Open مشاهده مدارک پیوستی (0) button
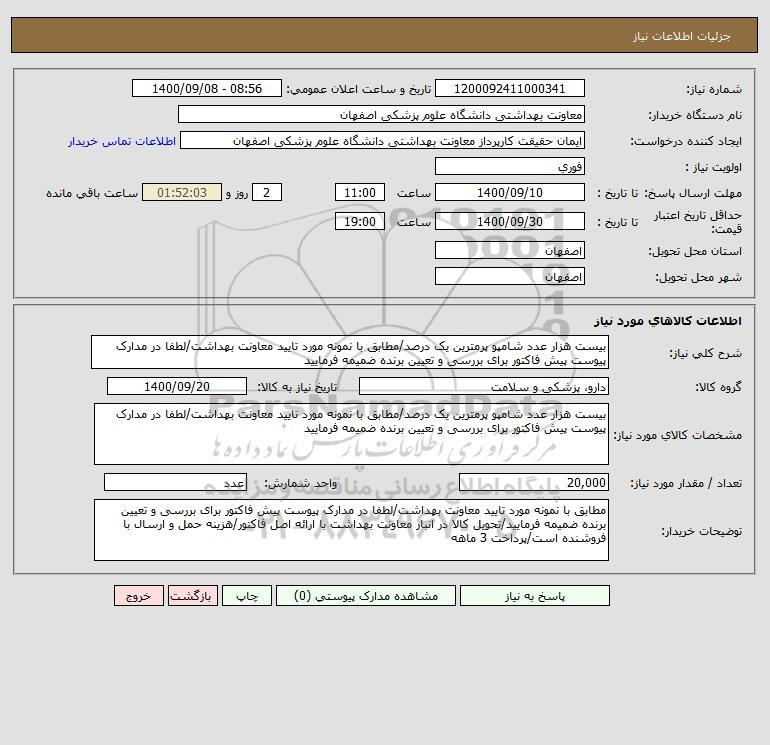The image size is (770, 745). (x=366, y=595)
